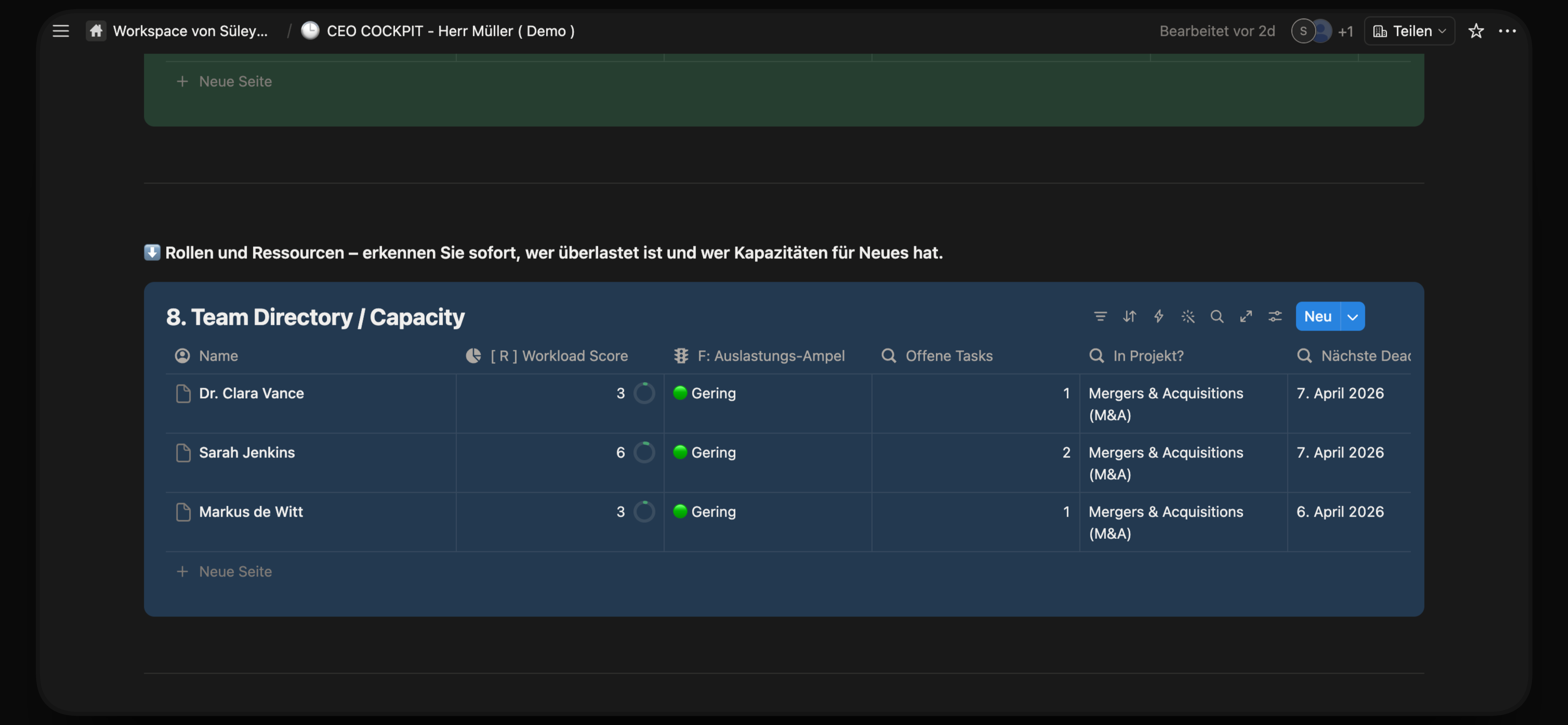Click Clara Vance open tasks value 1

(x=1066, y=394)
